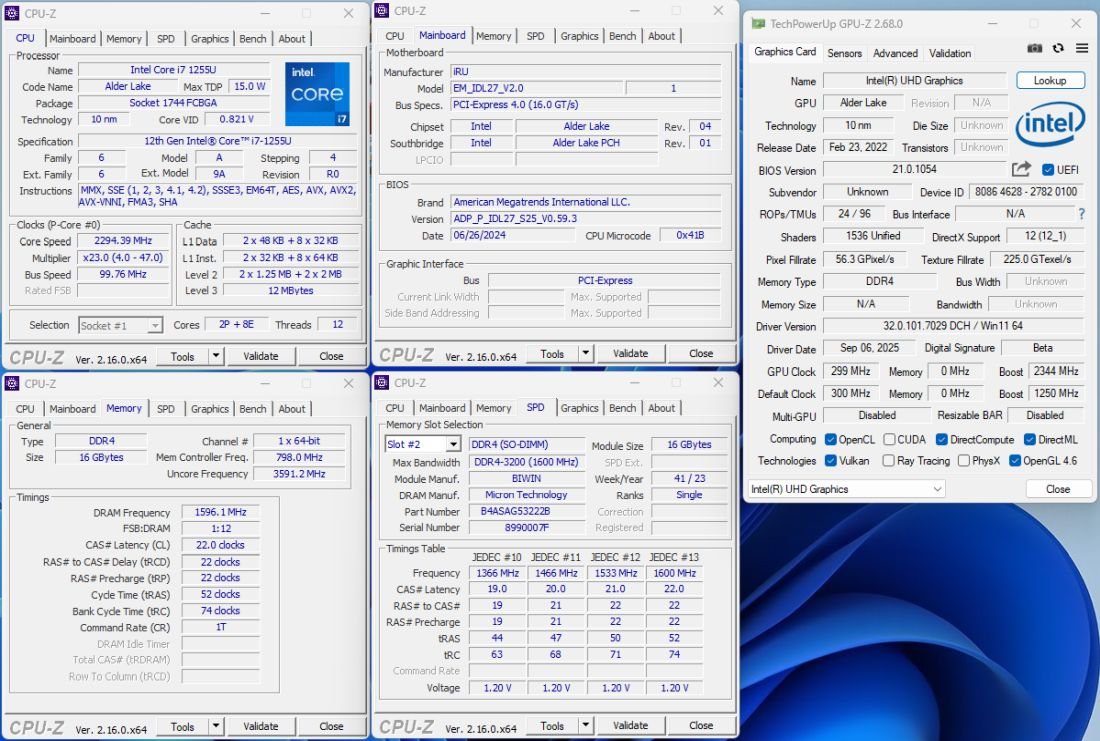Image resolution: width=1100 pixels, height=741 pixels.
Task: Toggle the DirectCompute checkbox
Action: [x=941, y=439]
